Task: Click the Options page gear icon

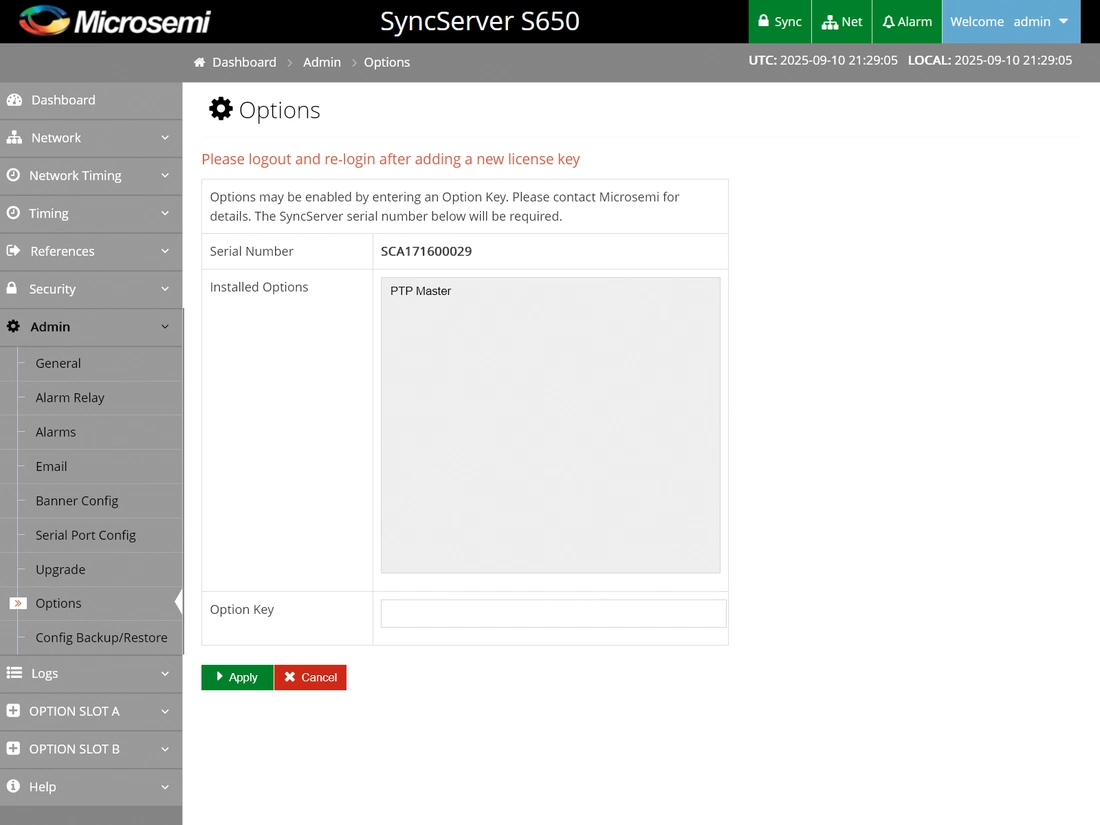Action: 221,109
